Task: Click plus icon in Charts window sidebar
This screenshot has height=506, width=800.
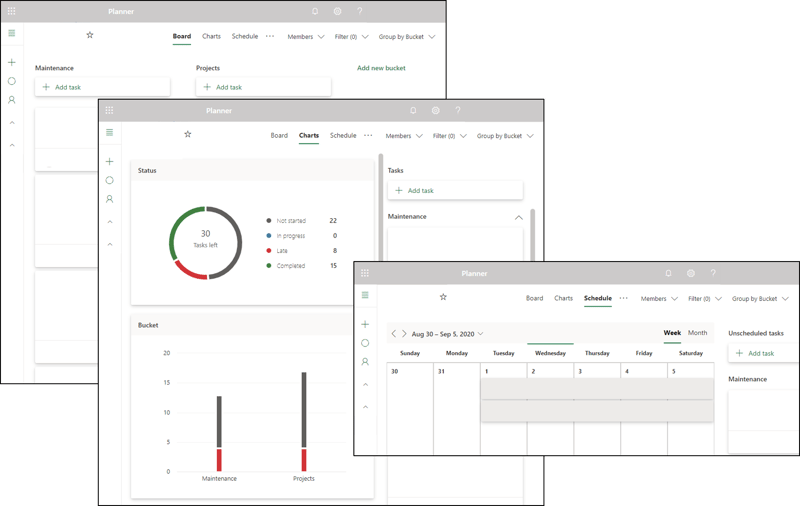Action: coord(110,162)
